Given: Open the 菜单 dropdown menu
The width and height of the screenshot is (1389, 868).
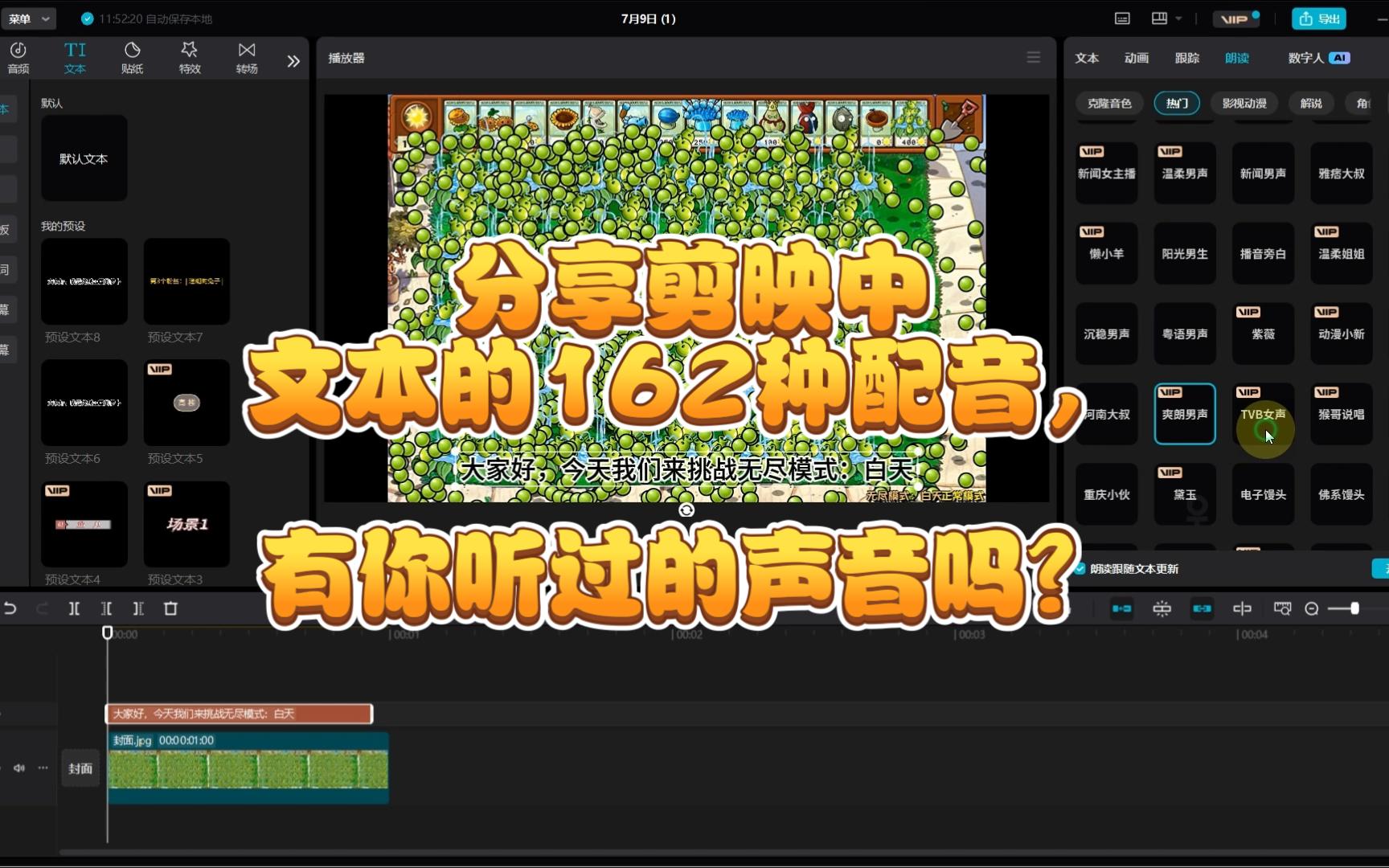Looking at the screenshot, I should 29,18.
